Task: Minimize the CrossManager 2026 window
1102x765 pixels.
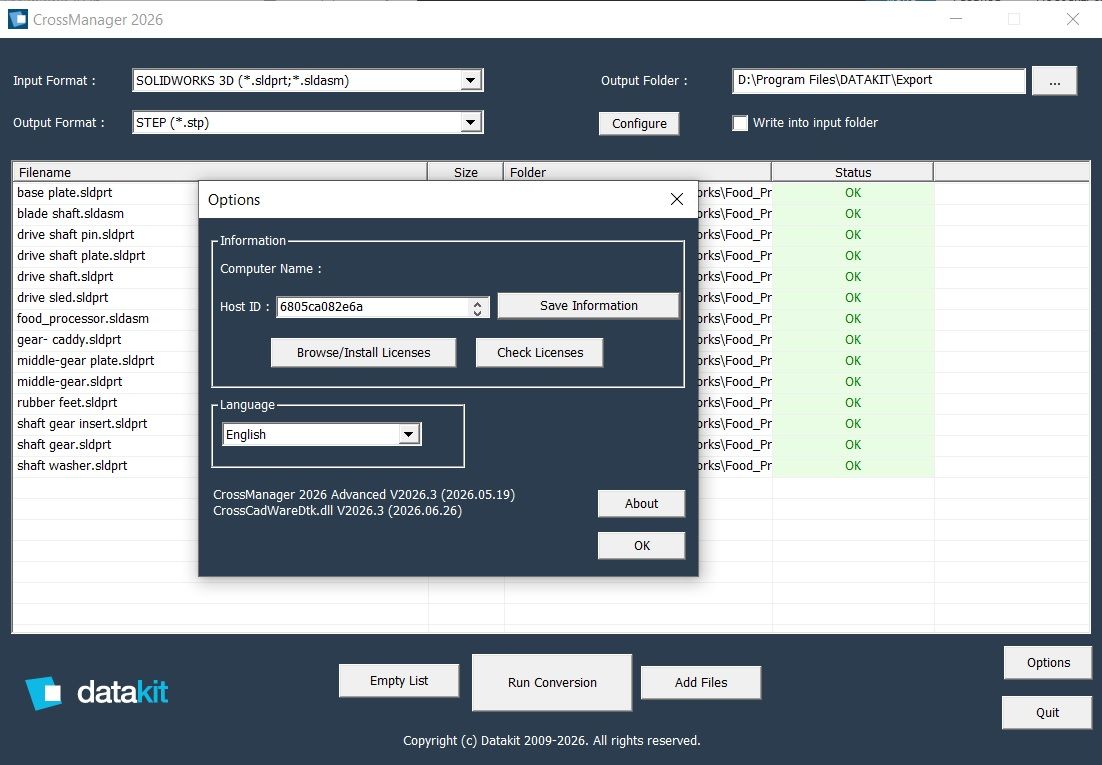Action: click(x=956, y=19)
